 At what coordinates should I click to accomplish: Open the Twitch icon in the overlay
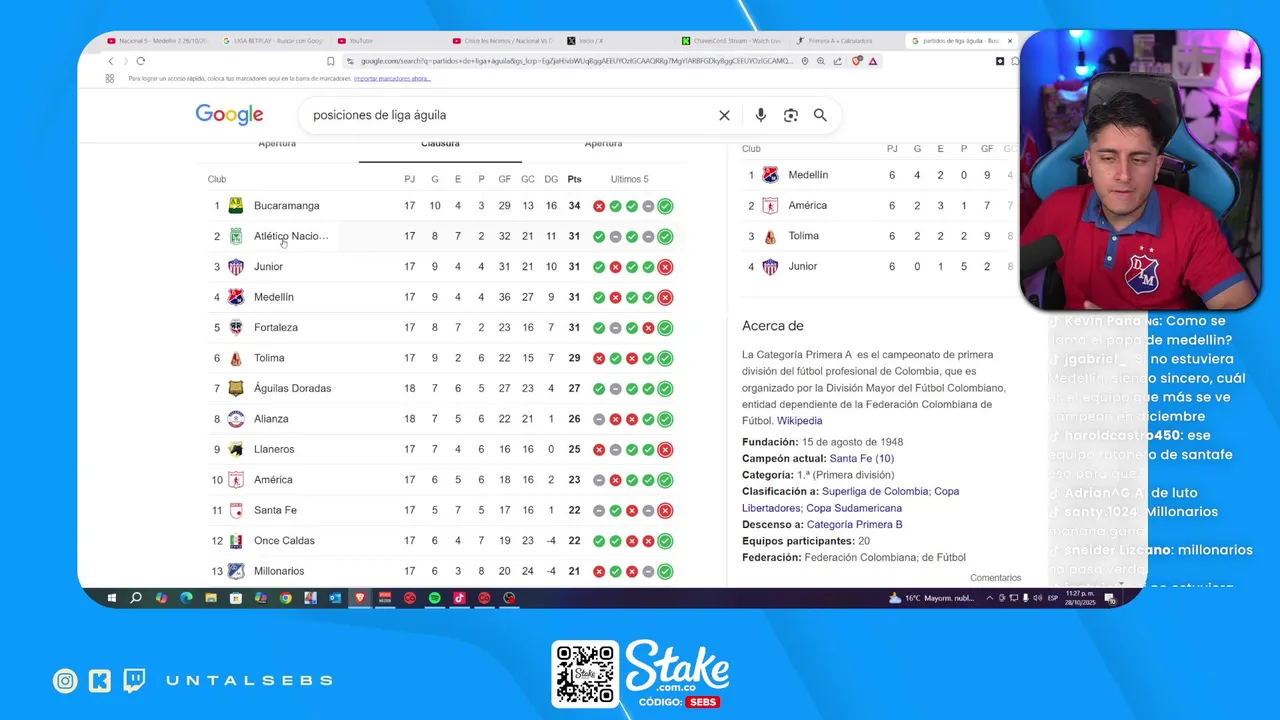pyautogui.click(x=134, y=681)
